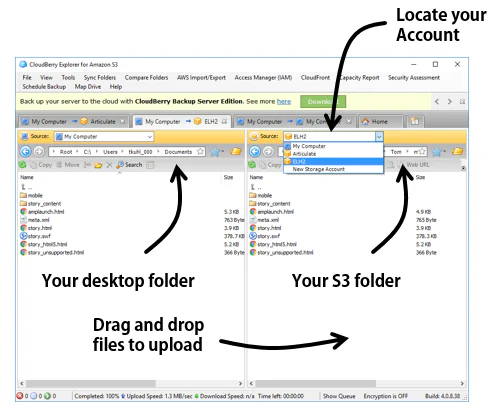
Task: Open the left pane Source dropdown
Action: coord(104,137)
